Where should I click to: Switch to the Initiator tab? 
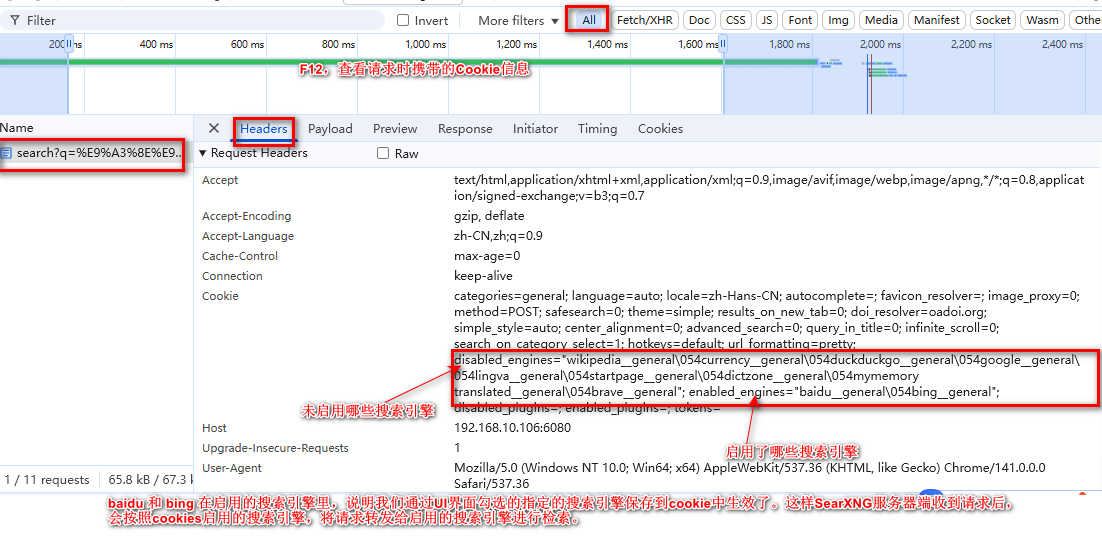coord(536,129)
